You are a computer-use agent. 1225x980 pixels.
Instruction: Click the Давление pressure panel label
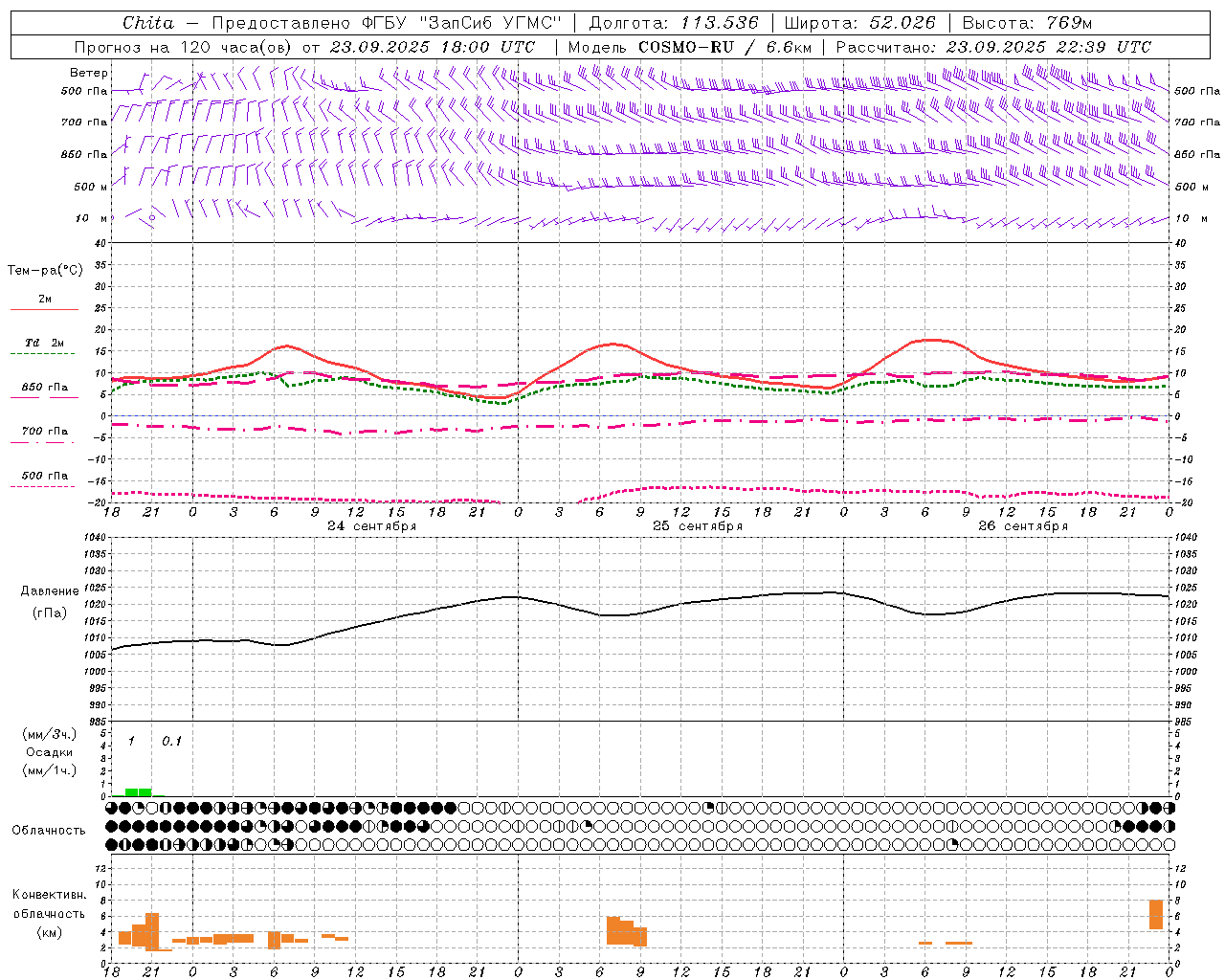(x=50, y=591)
